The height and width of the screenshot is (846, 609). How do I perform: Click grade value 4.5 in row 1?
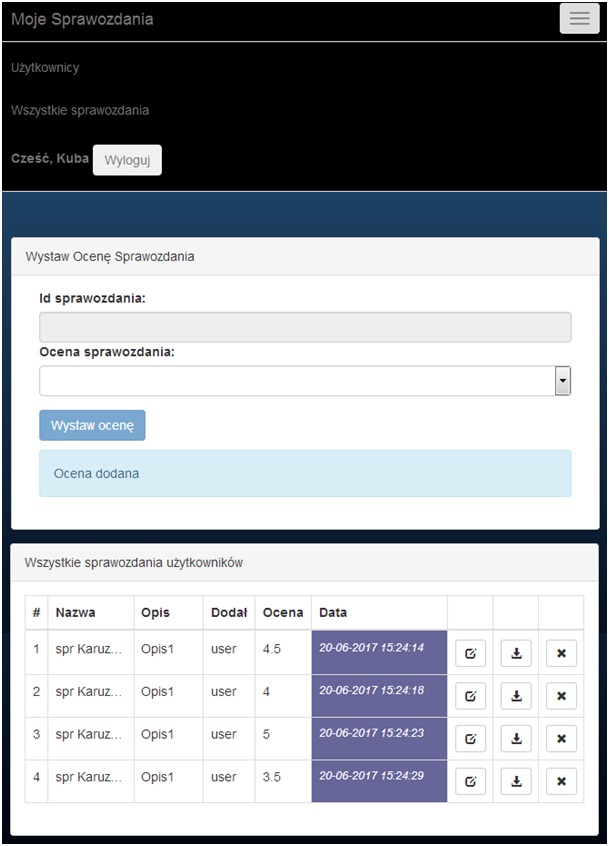click(x=272, y=649)
